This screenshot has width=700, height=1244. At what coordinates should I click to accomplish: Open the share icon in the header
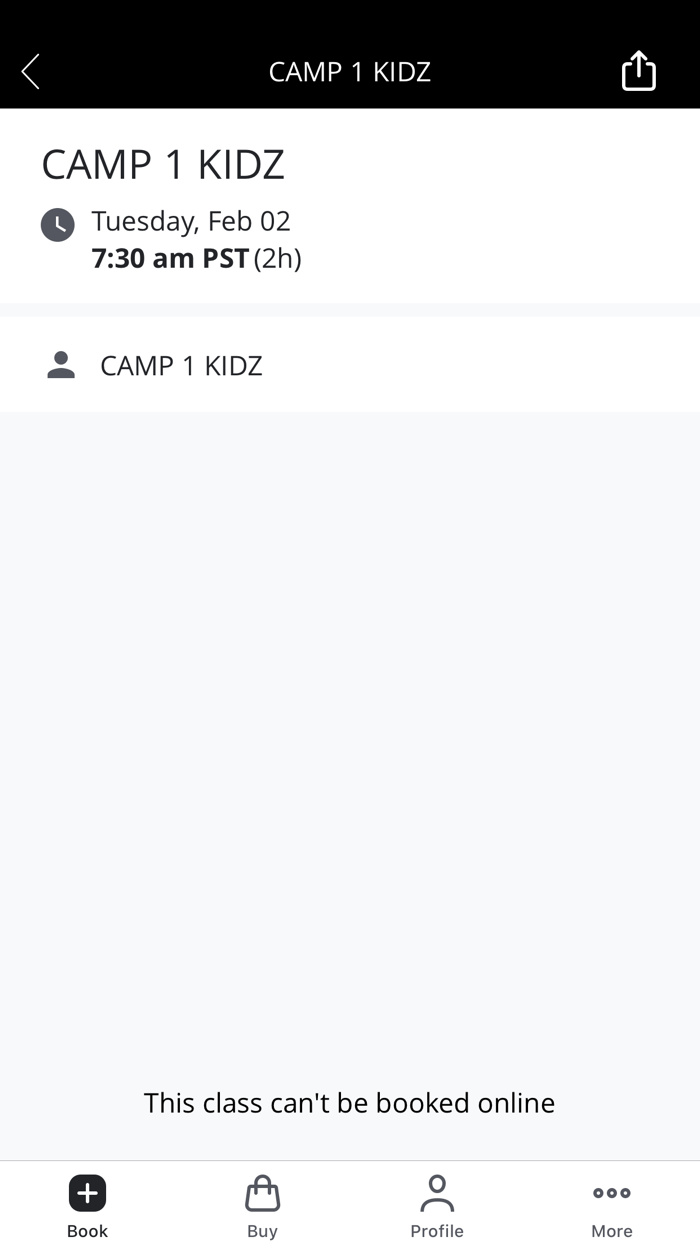click(638, 70)
